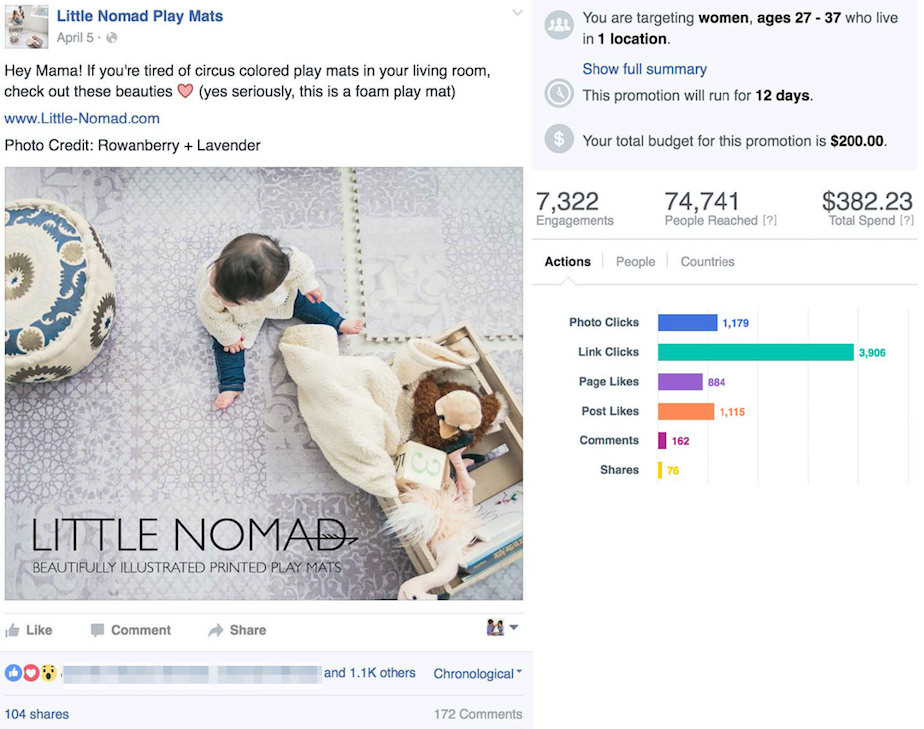The height and width of the screenshot is (729, 924).
Task: Open the www.Little-Nomad.com link
Action: click(x=82, y=118)
